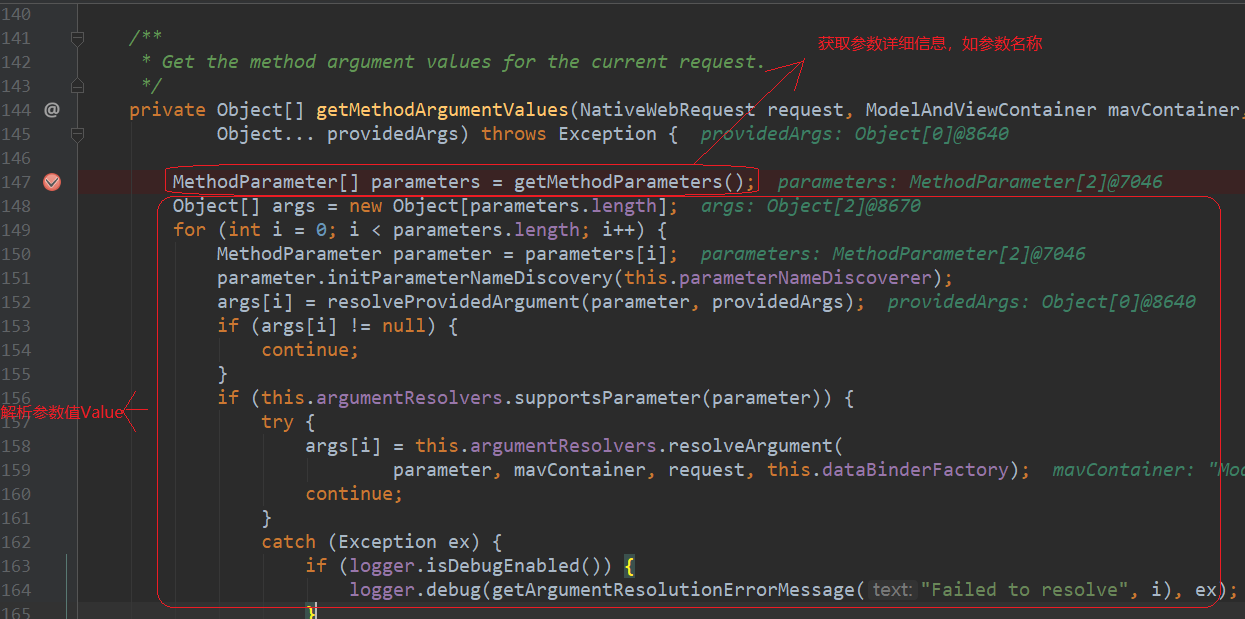Click the Javadoc text 'Get the method argument values'

click(327, 62)
